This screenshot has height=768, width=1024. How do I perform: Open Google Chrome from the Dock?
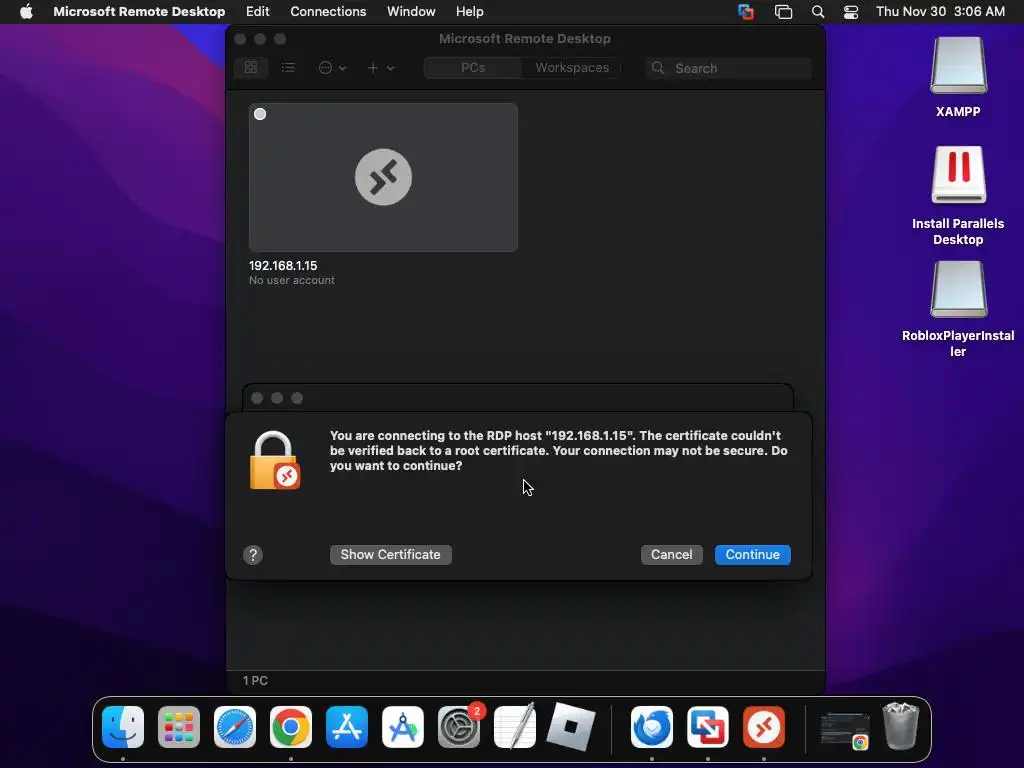[x=291, y=727]
